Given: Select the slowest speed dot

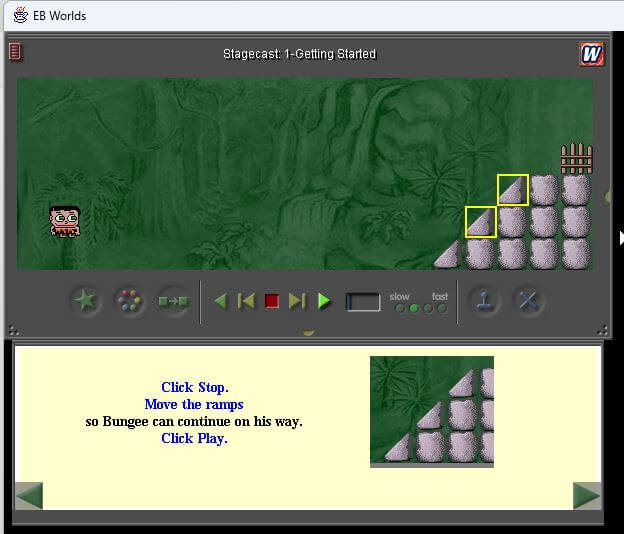Looking at the screenshot, I should 401,308.
